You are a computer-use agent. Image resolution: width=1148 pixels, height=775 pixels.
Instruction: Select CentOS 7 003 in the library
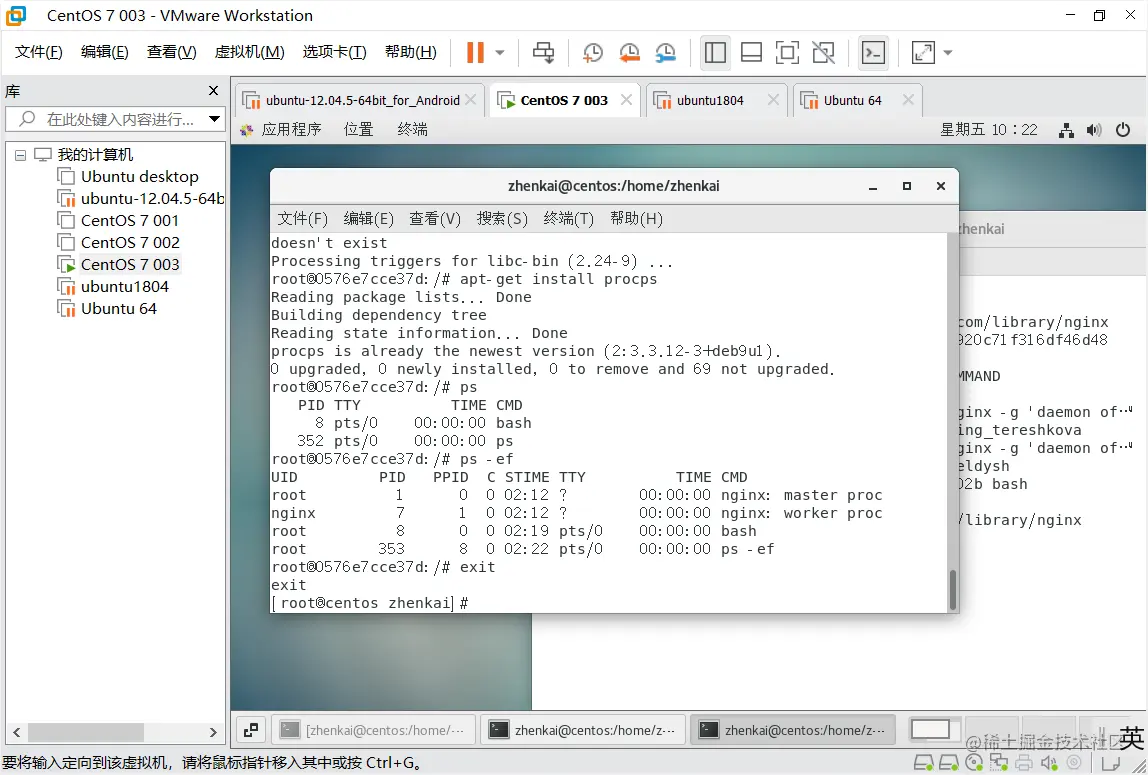118,264
